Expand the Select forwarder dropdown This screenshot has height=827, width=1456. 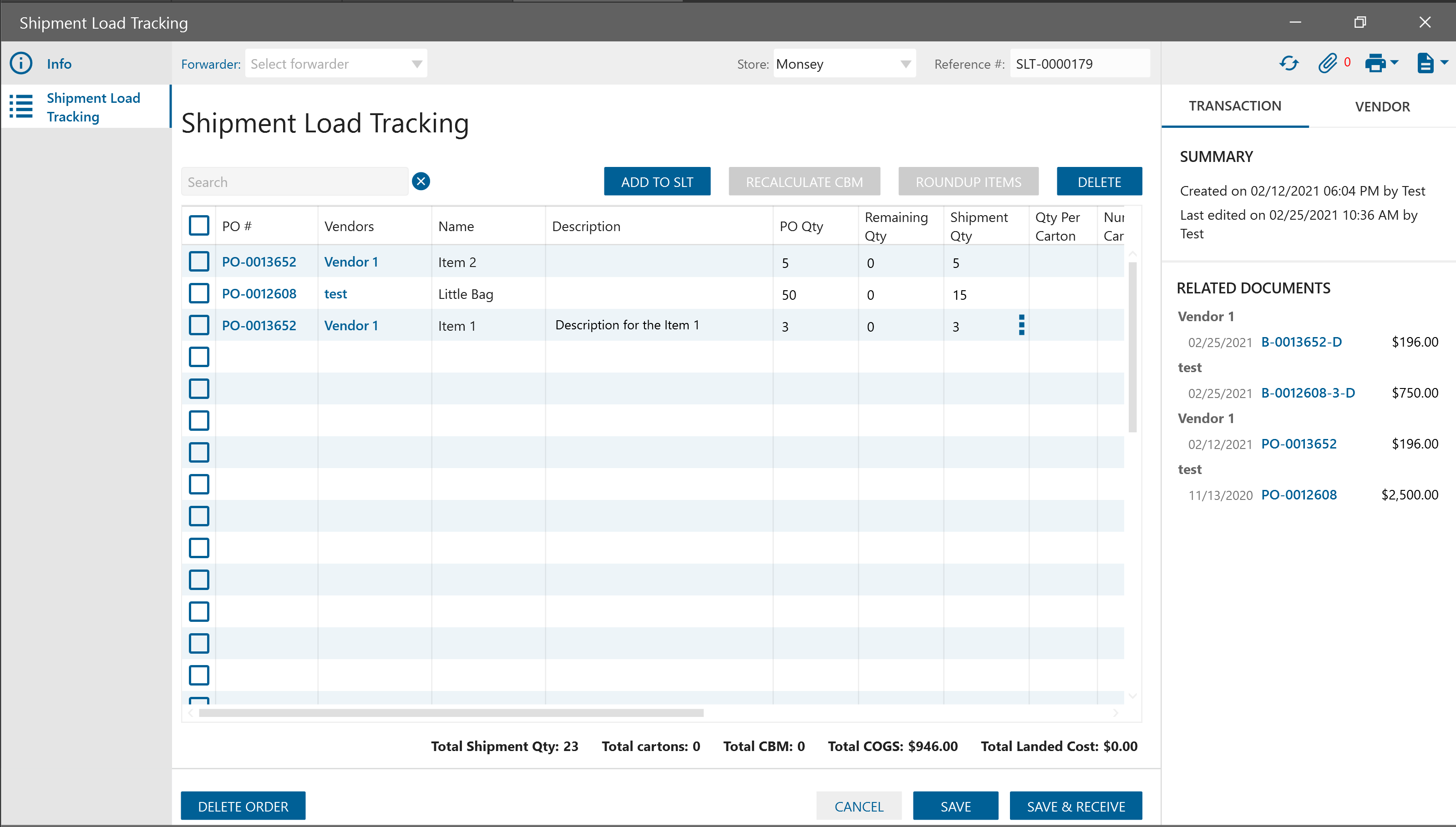coord(416,64)
